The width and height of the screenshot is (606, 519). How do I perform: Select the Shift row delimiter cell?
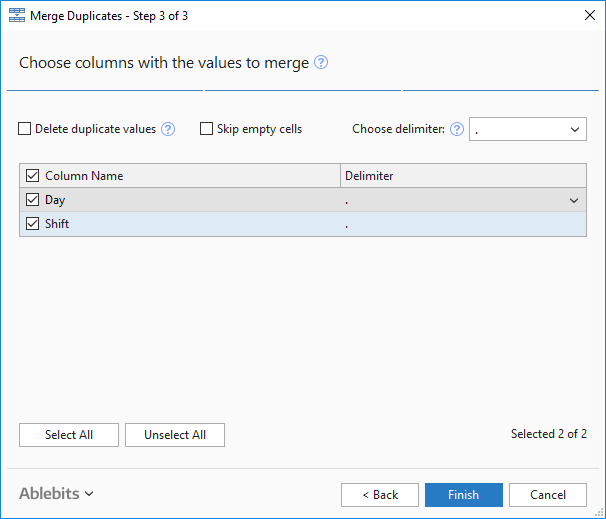[463, 224]
